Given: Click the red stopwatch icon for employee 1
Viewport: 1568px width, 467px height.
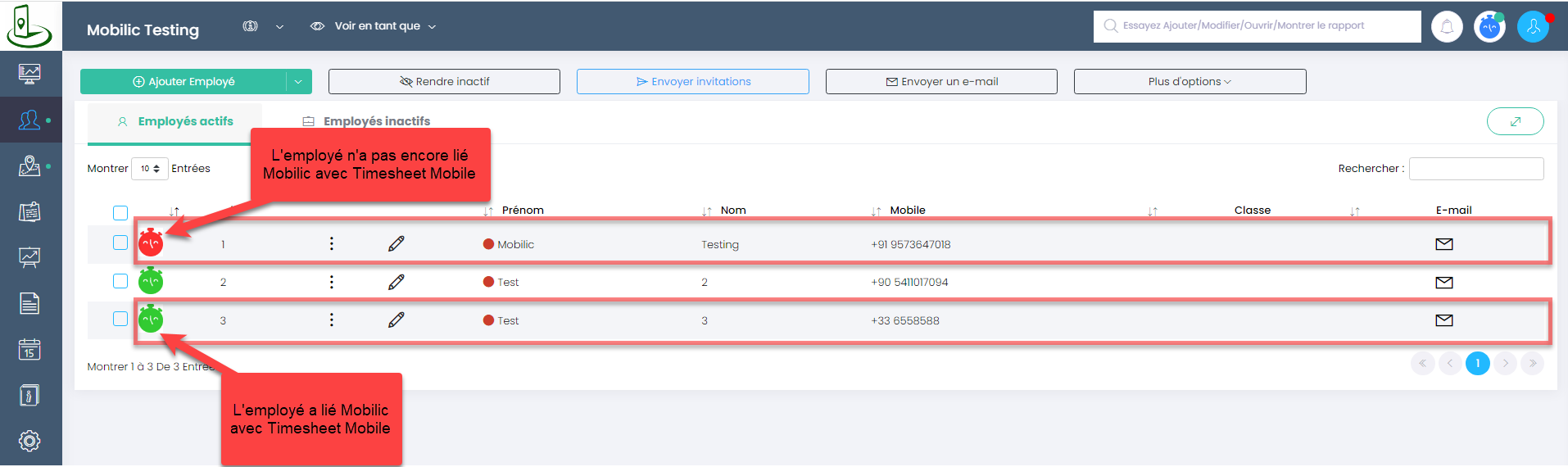Looking at the screenshot, I should 151,243.
